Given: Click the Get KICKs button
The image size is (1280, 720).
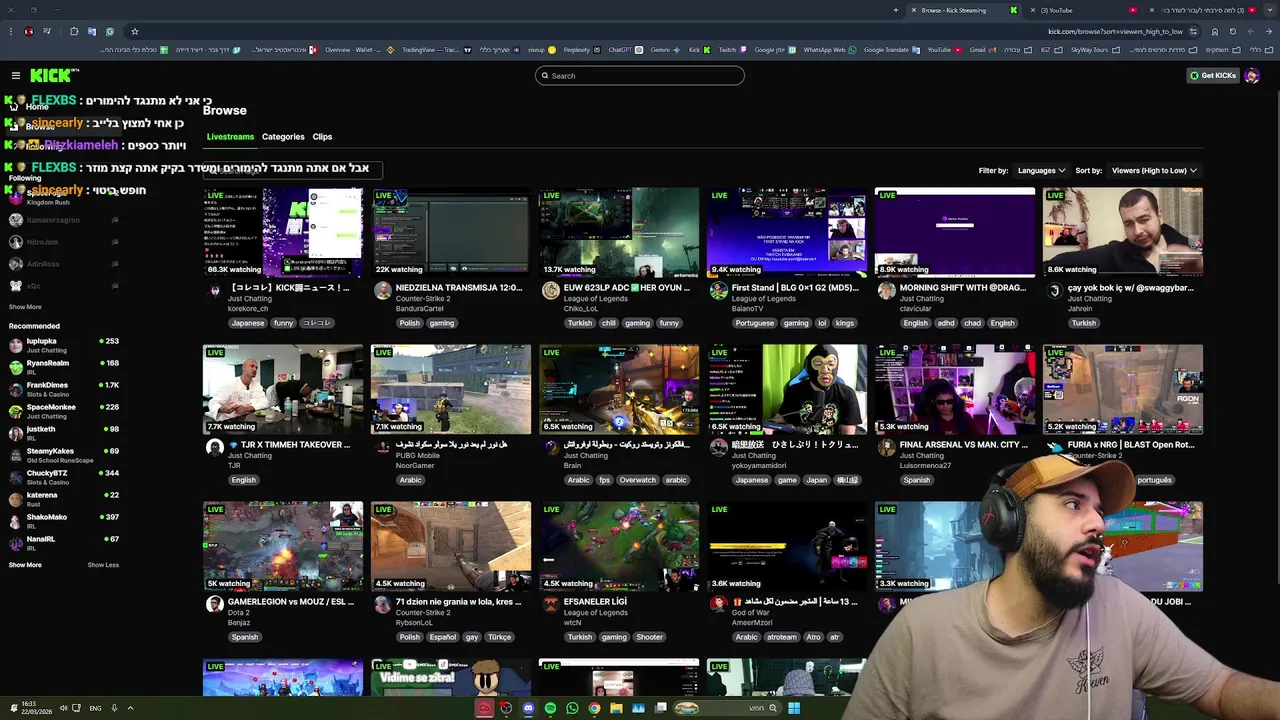Looking at the screenshot, I should click(x=1213, y=76).
